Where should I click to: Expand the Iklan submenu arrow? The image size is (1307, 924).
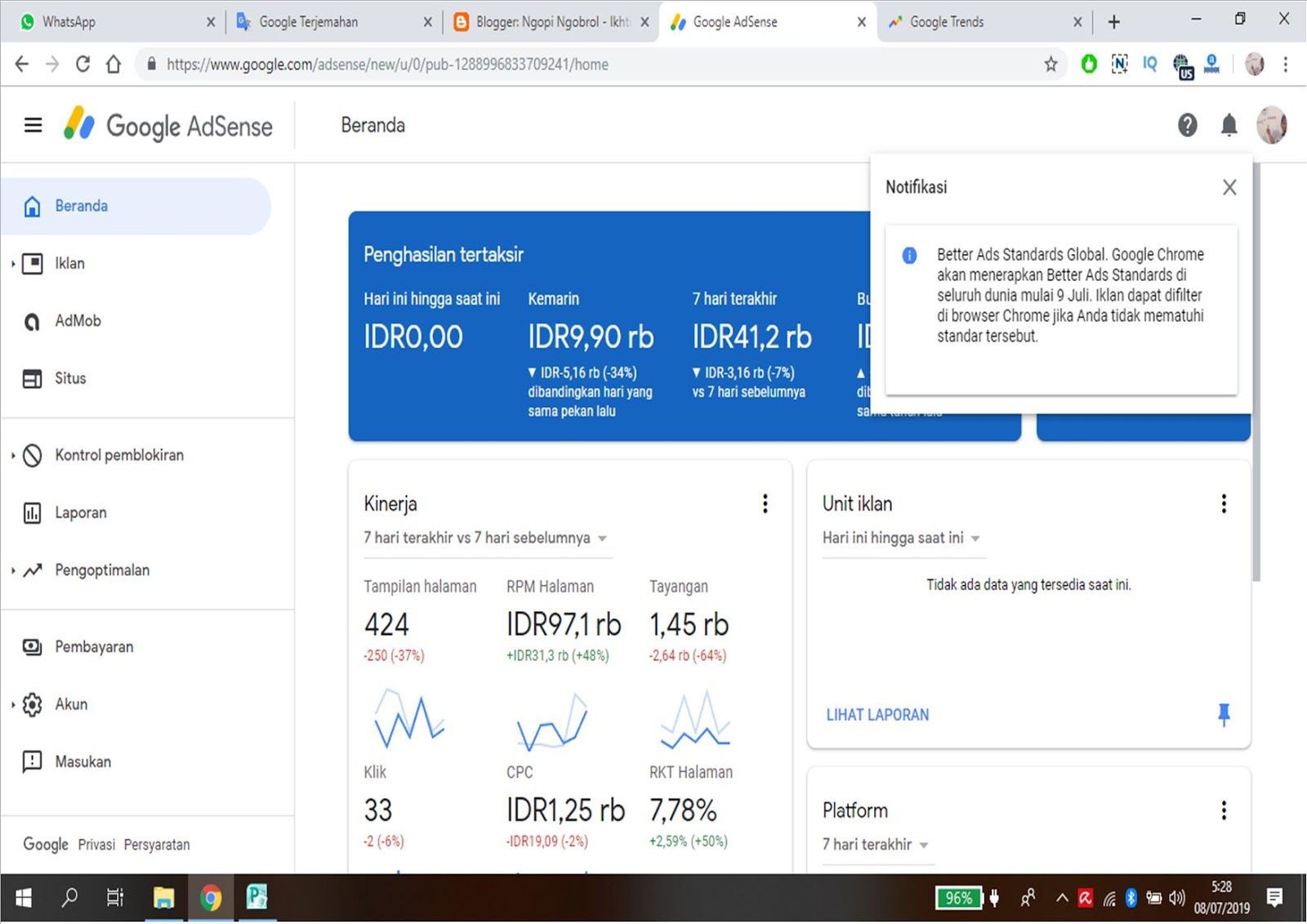tap(12, 264)
